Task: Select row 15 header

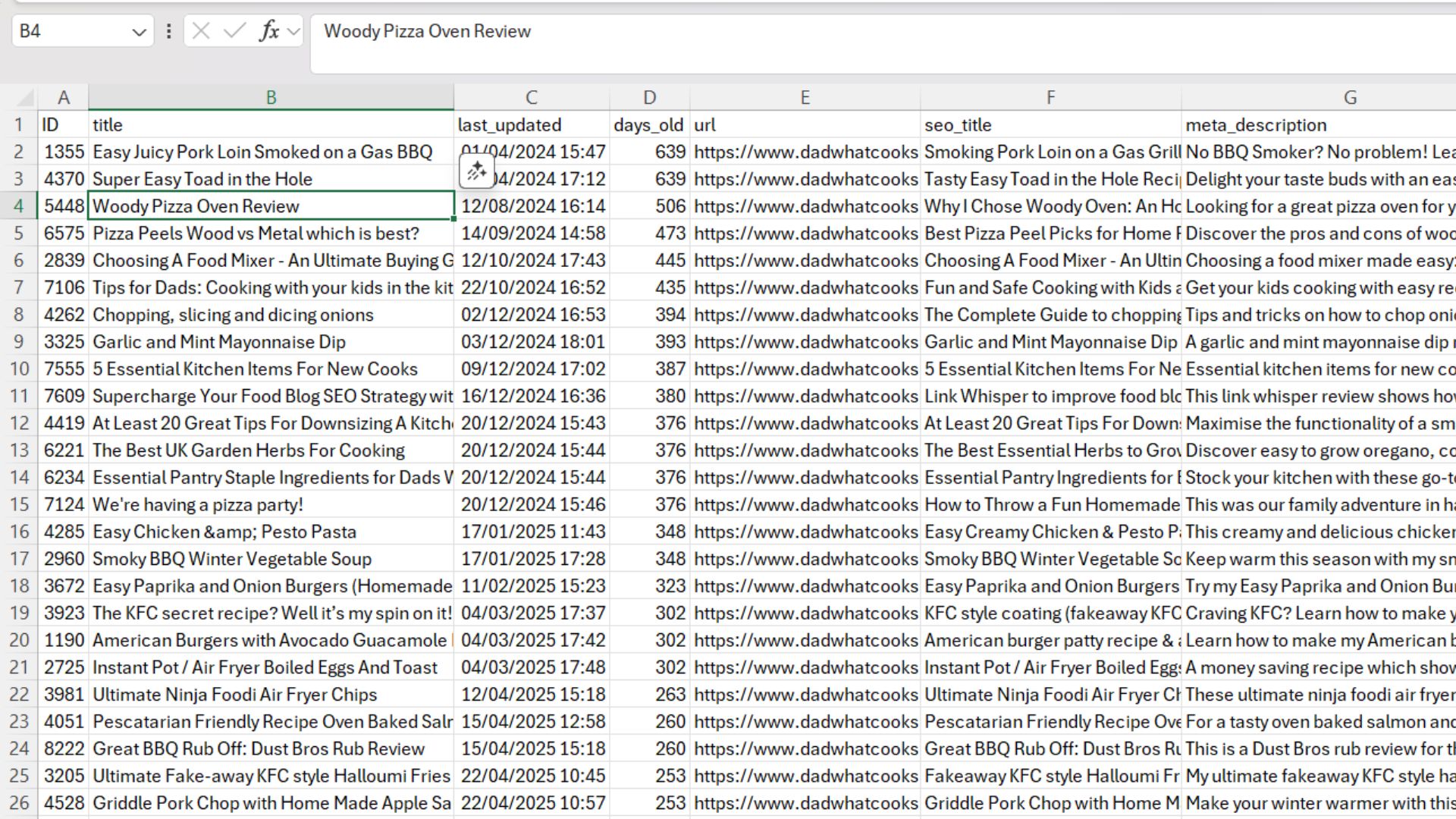Action: coord(19,505)
